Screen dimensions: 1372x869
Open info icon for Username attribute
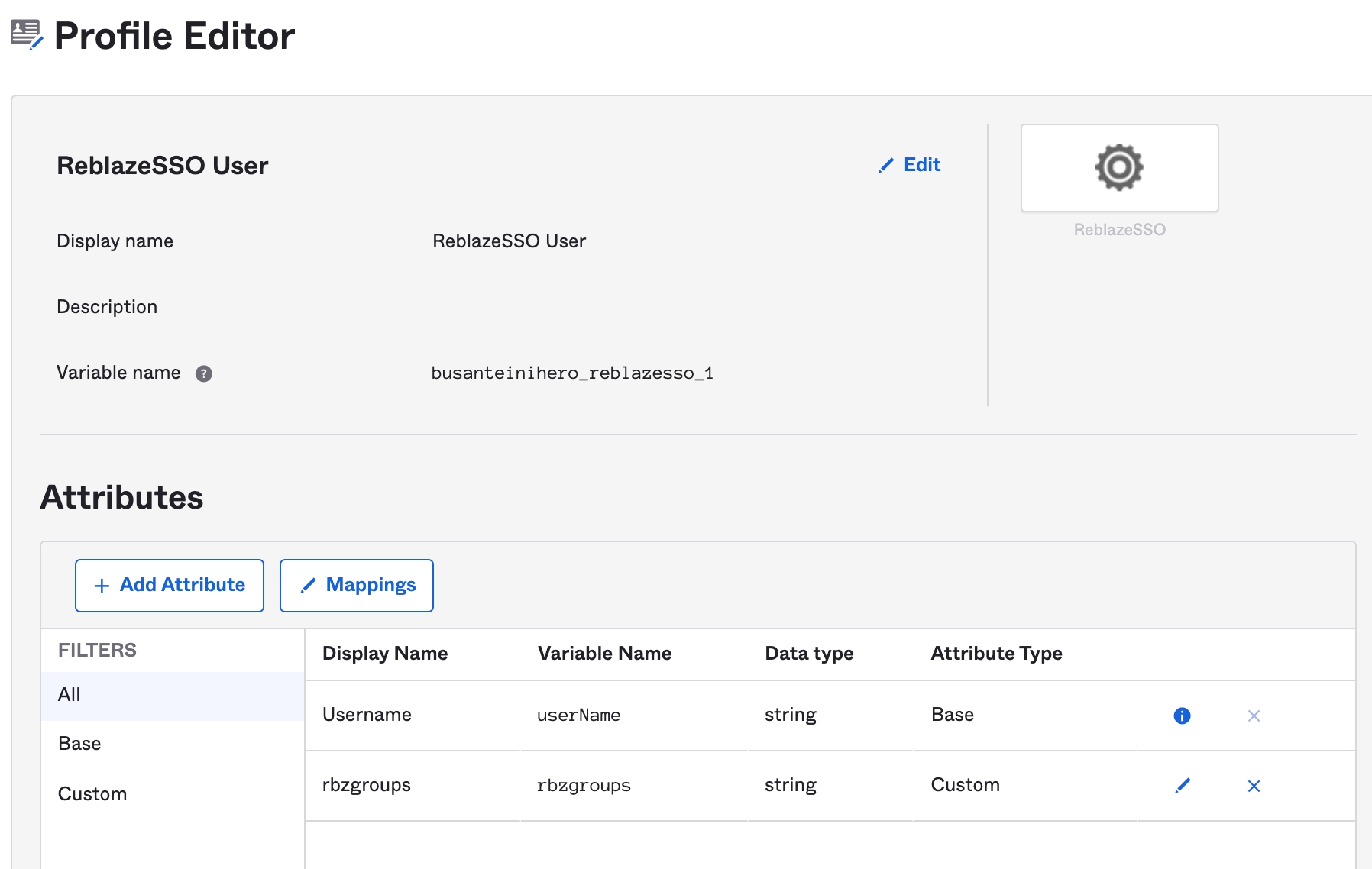click(1182, 716)
